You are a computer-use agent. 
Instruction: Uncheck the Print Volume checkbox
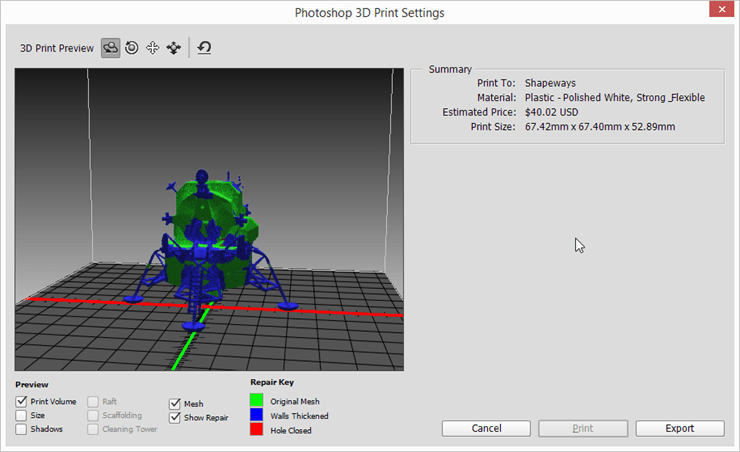tap(21, 402)
